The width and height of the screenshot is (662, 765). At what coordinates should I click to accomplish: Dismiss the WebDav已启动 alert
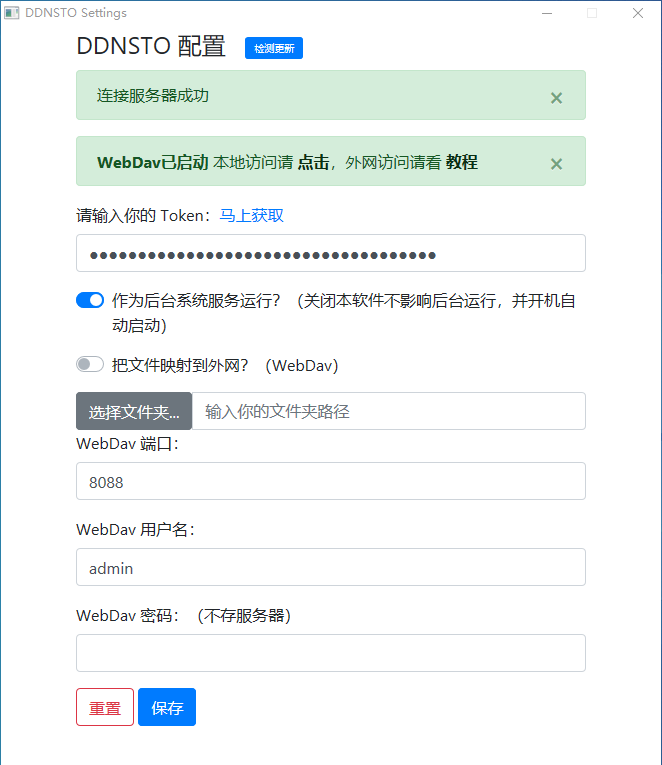pos(556,164)
